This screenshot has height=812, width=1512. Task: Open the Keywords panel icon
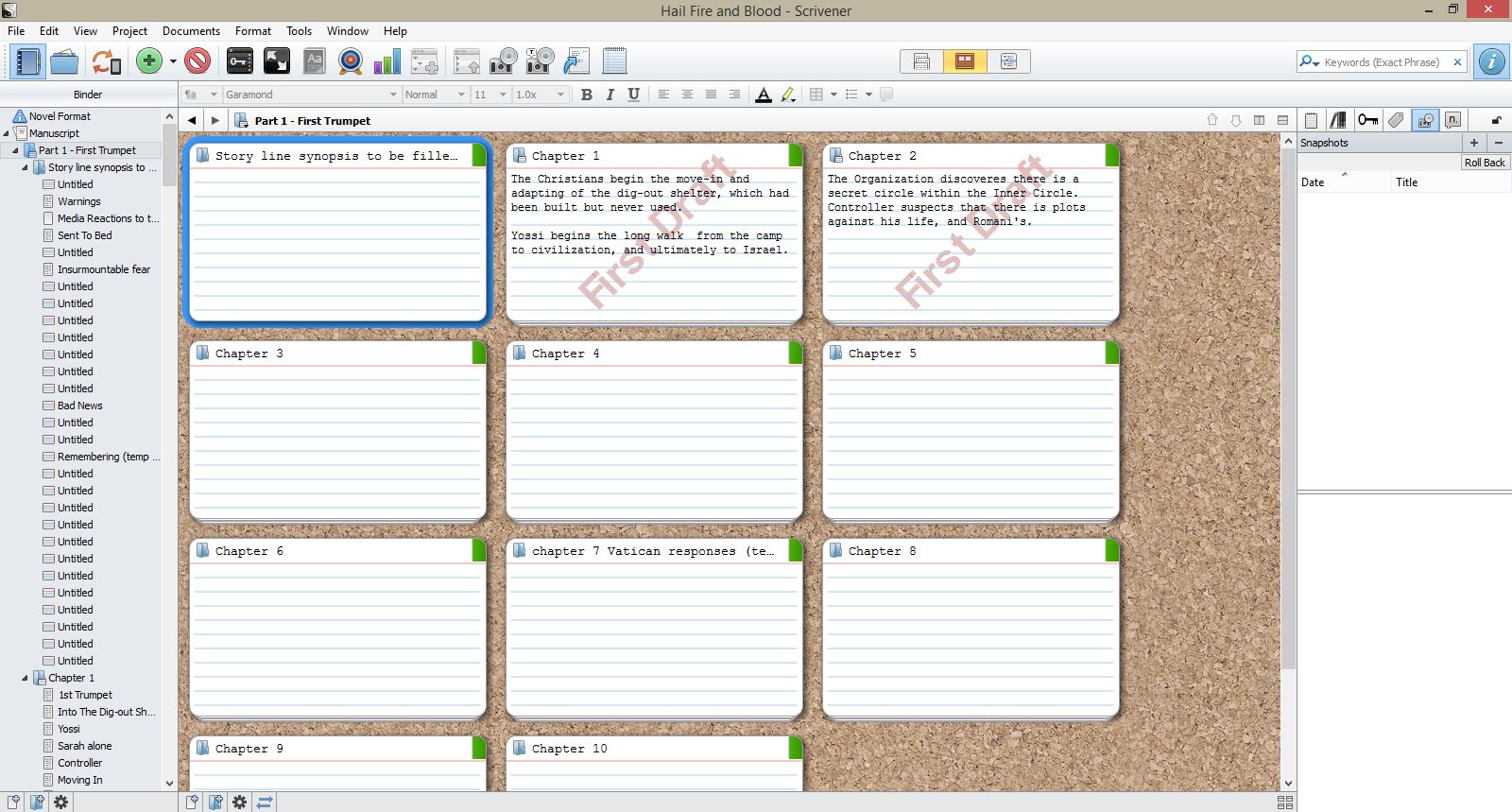[240, 62]
